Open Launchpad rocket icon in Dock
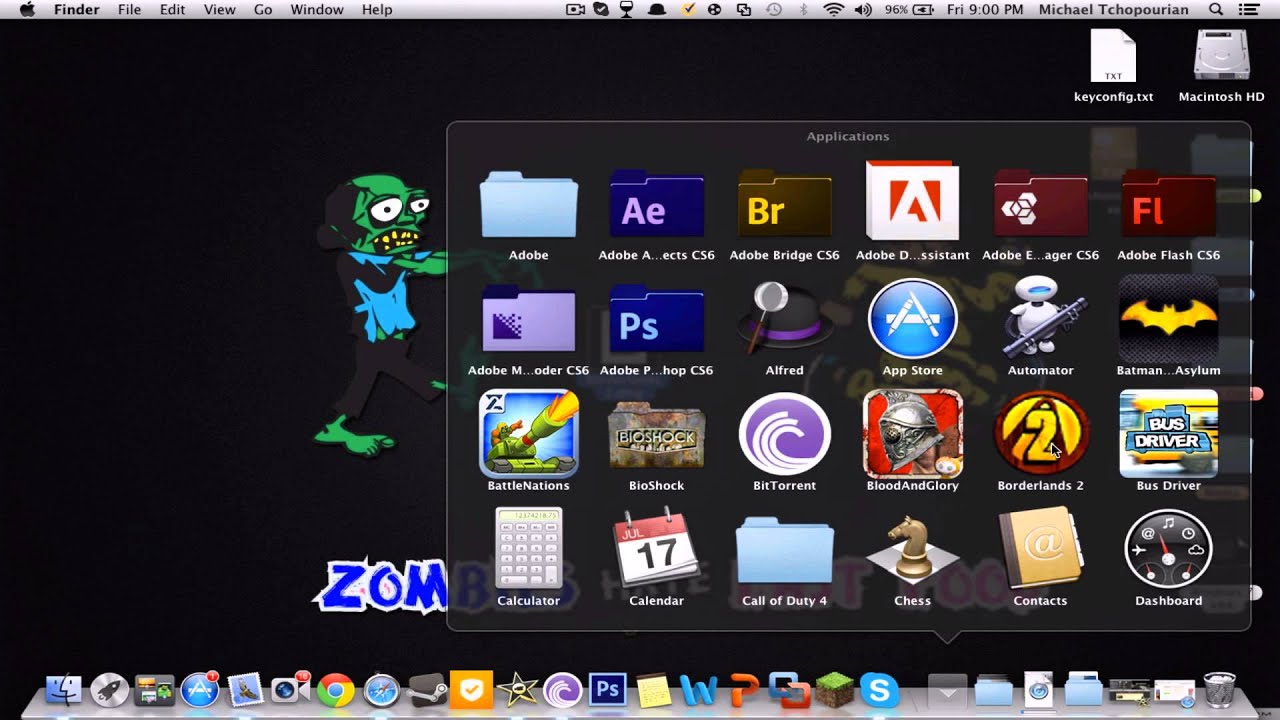Viewport: 1280px width, 720px height. (109, 690)
